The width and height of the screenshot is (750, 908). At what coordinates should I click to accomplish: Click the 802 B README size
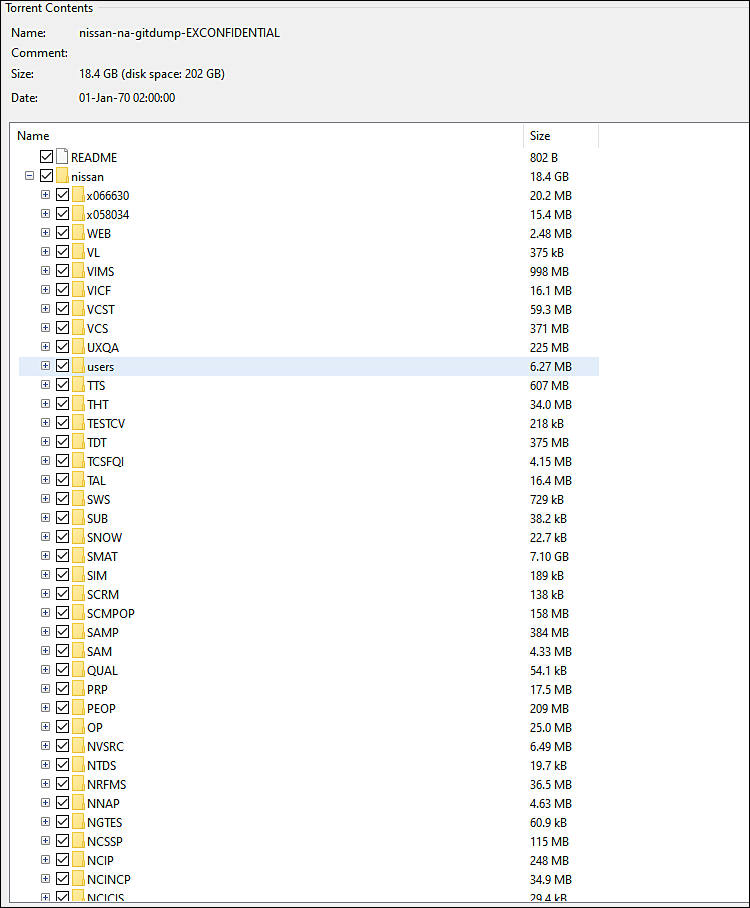(x=544, y=158)
